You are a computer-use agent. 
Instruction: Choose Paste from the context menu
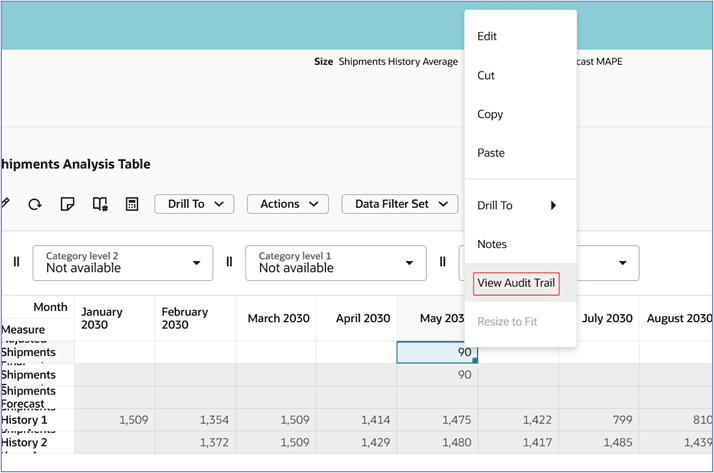click(x=520, y=153)
